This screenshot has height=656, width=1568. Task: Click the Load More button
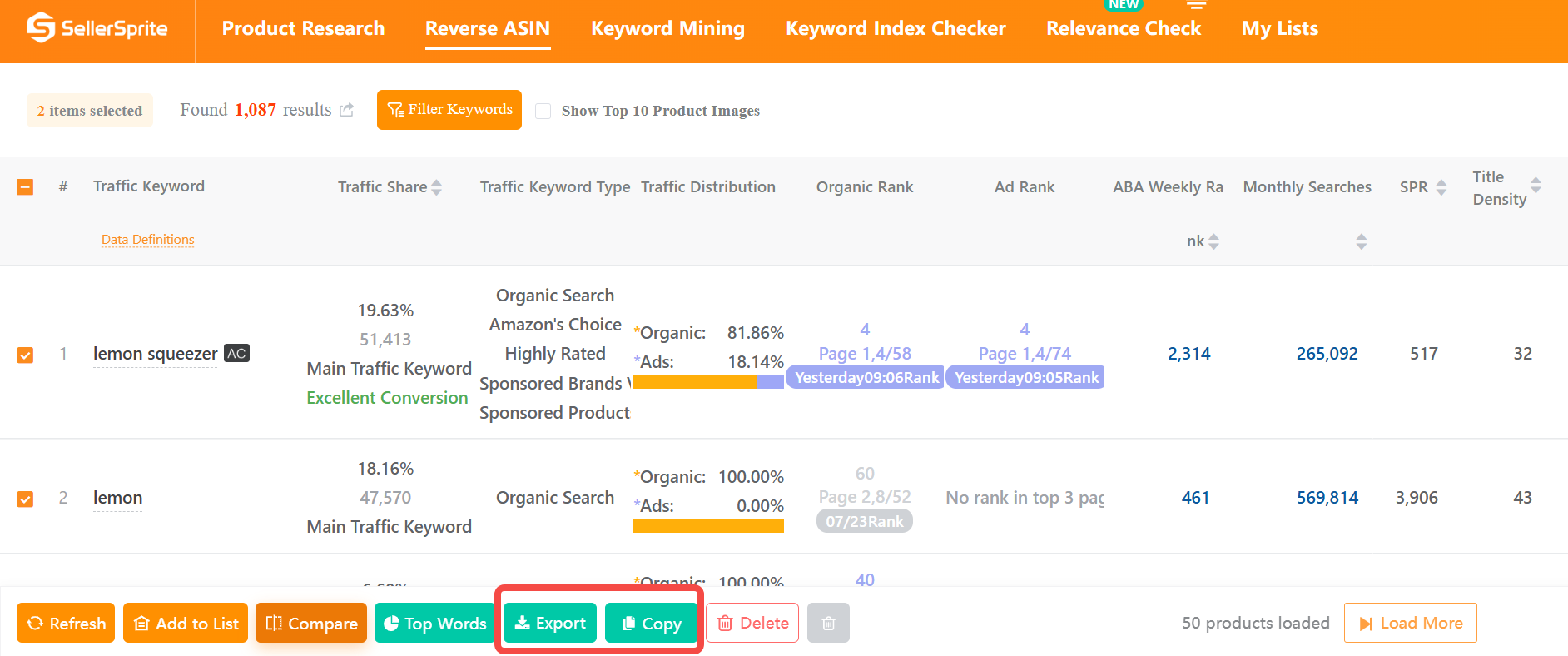(x=1411, y=623)
